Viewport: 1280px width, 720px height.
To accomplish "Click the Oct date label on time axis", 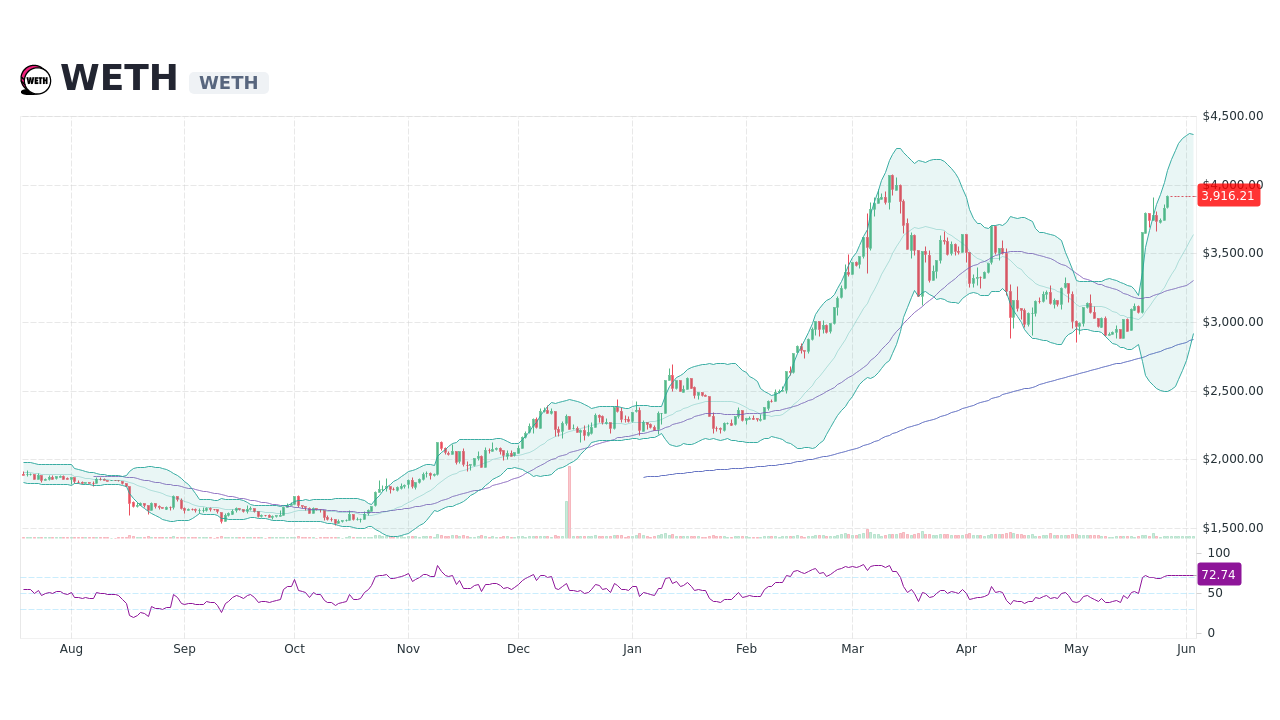I will (x=294, y=649).
